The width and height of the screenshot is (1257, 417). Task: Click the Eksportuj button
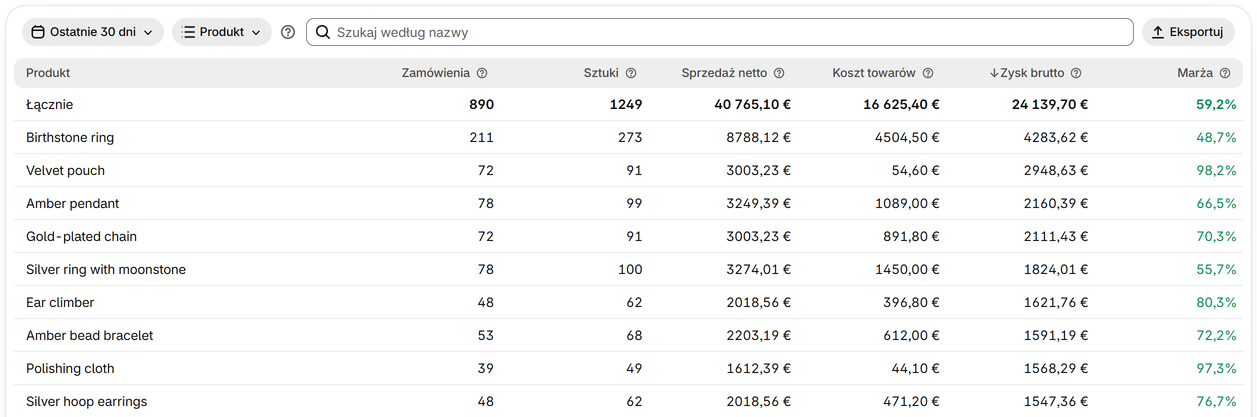[1188, 32]
